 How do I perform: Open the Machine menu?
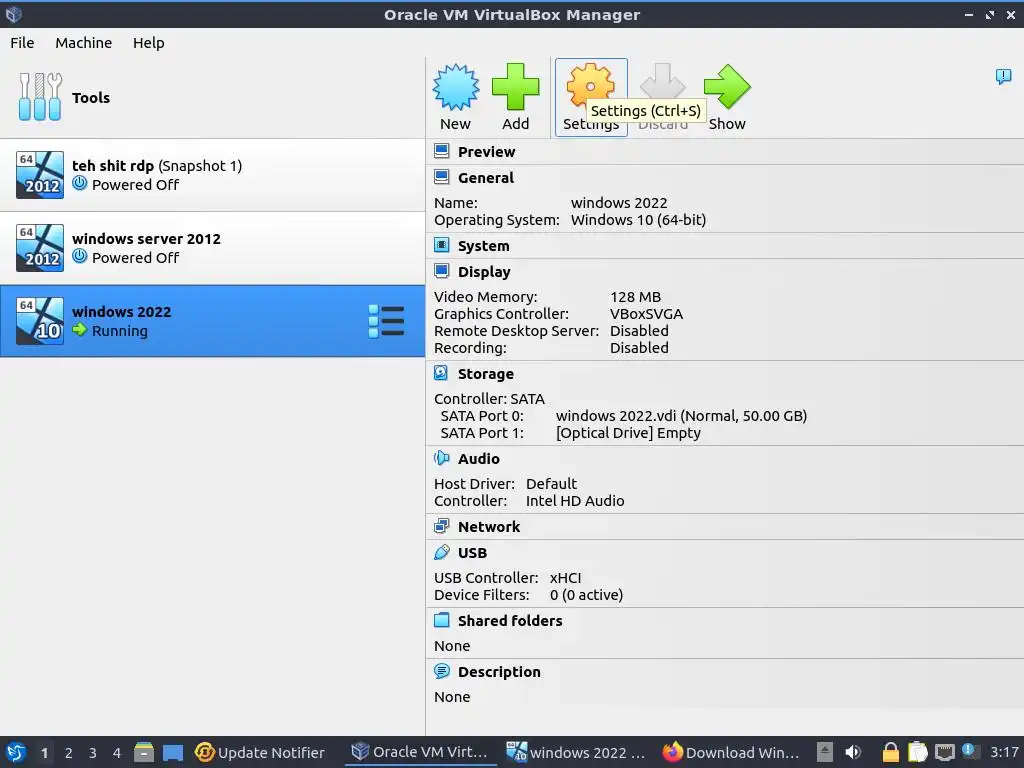[x=84, y=42]
